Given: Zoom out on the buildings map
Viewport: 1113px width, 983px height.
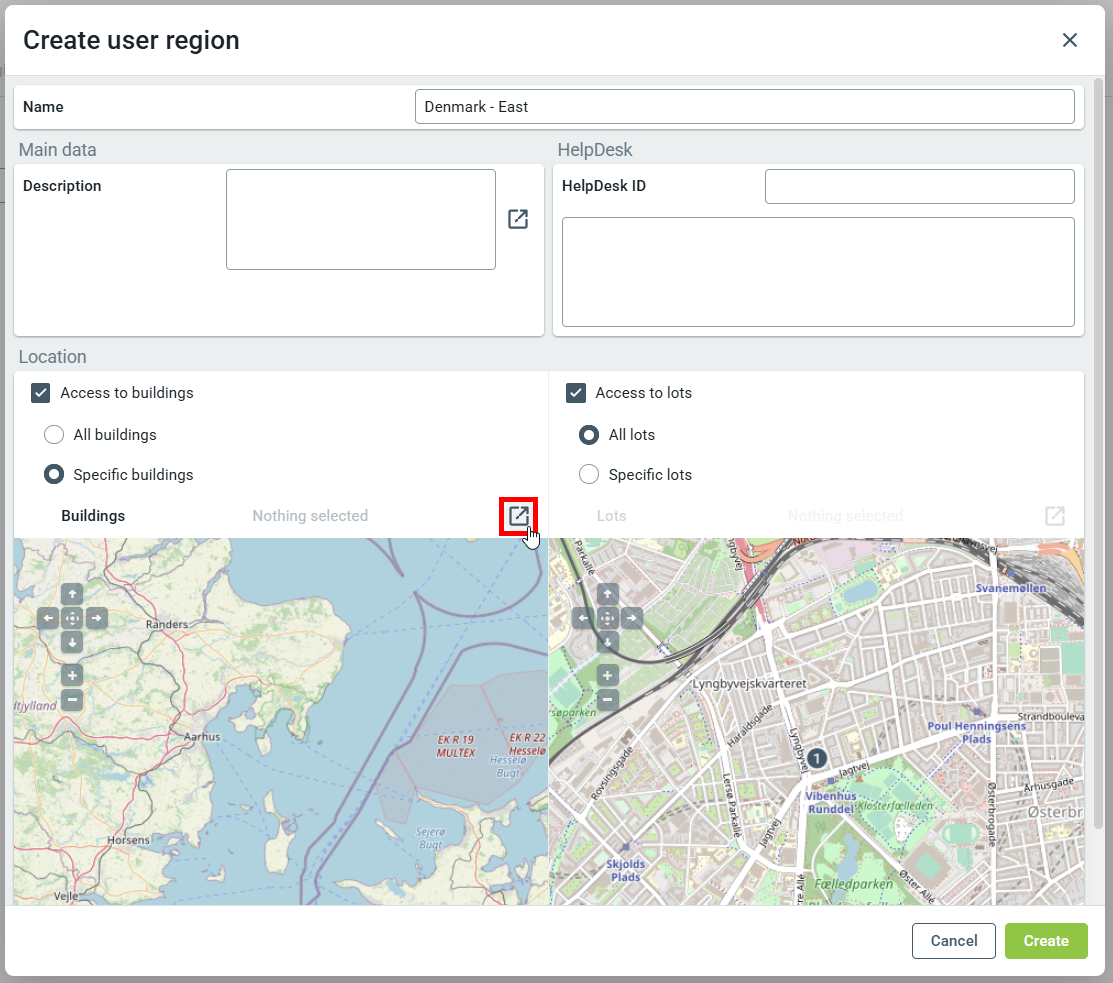Looking at the screenshot, I should tap(72, 700).
